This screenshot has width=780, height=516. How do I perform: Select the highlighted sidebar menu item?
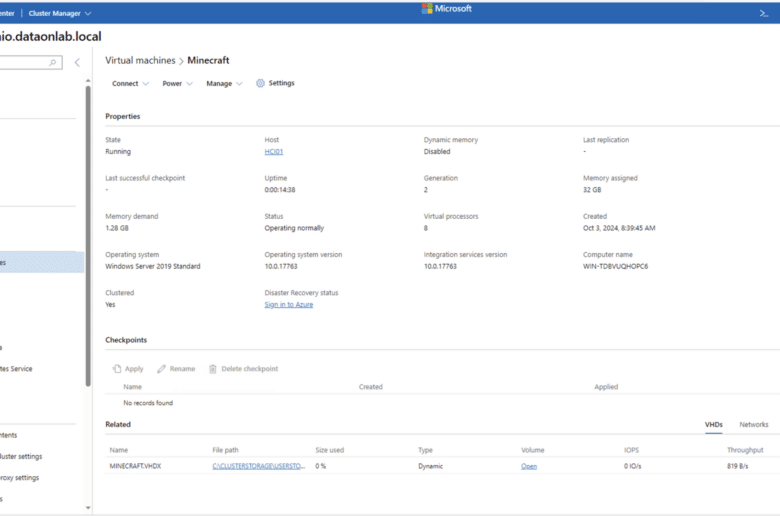(42, 262)
